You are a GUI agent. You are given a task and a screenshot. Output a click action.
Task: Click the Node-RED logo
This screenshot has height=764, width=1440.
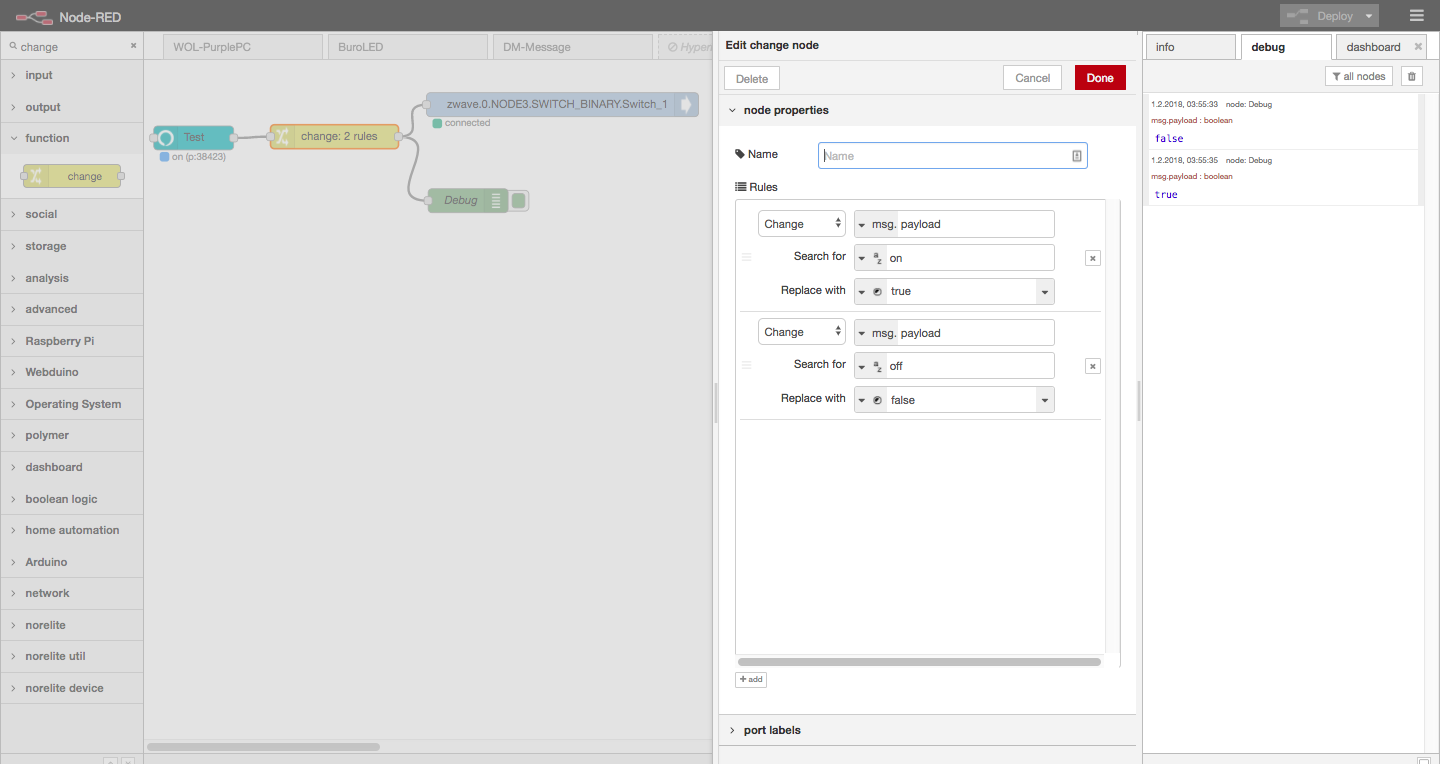pyautogui.click(x=33, y=17)
